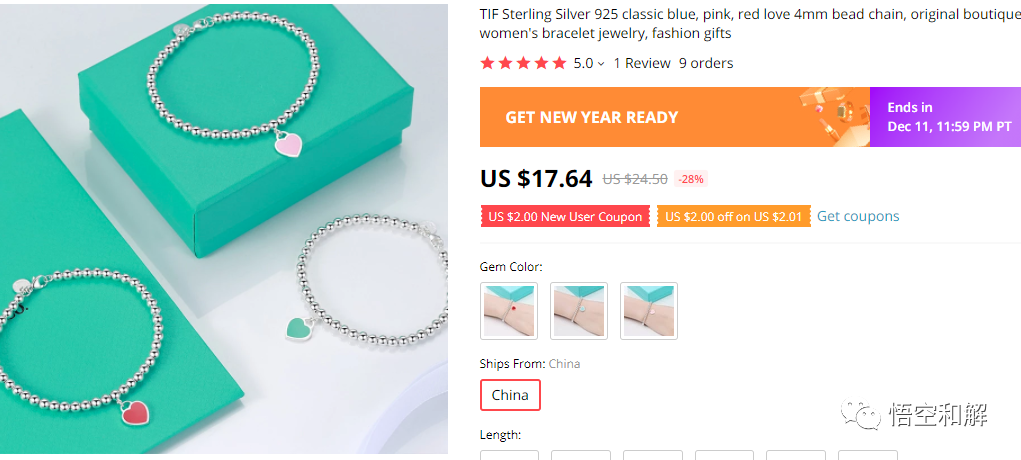Choose the red heart gem color swatch
The height and width of the screenshot is (460, 1021).
tap(509, 310)
